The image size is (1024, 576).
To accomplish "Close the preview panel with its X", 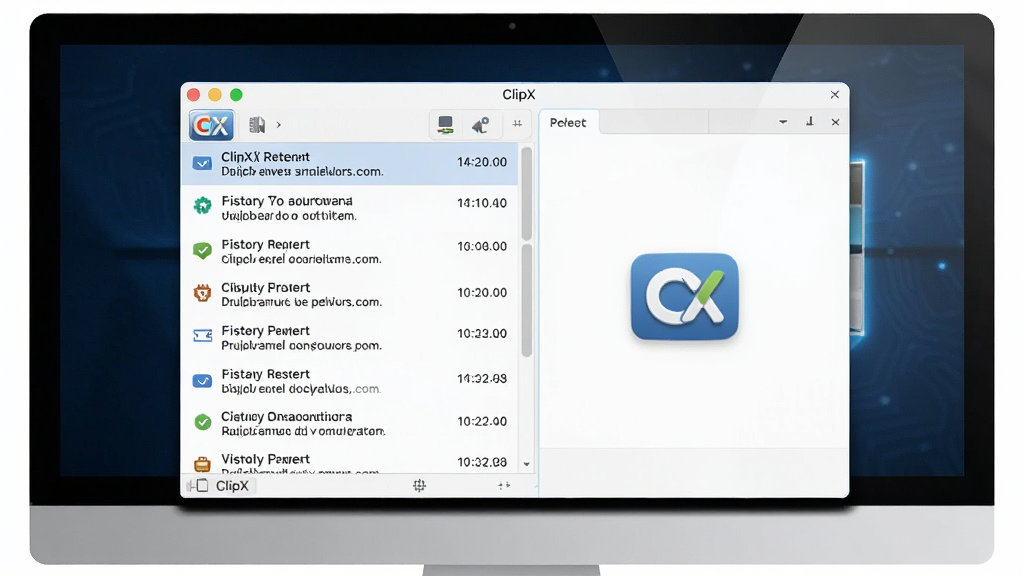I will (x=835, y=122).
